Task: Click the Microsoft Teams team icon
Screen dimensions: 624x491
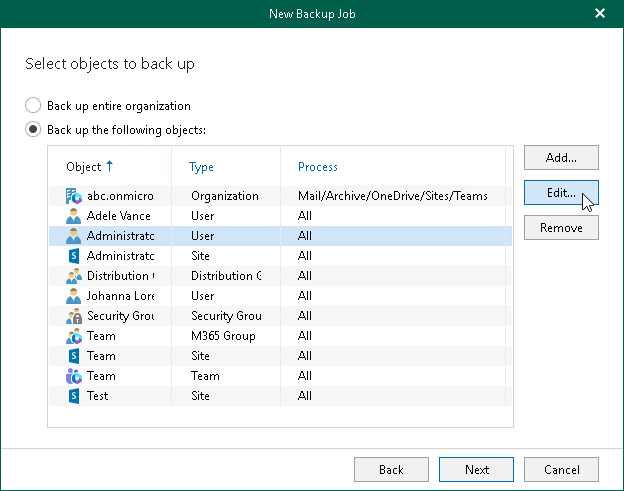Action: coord(72,376)
